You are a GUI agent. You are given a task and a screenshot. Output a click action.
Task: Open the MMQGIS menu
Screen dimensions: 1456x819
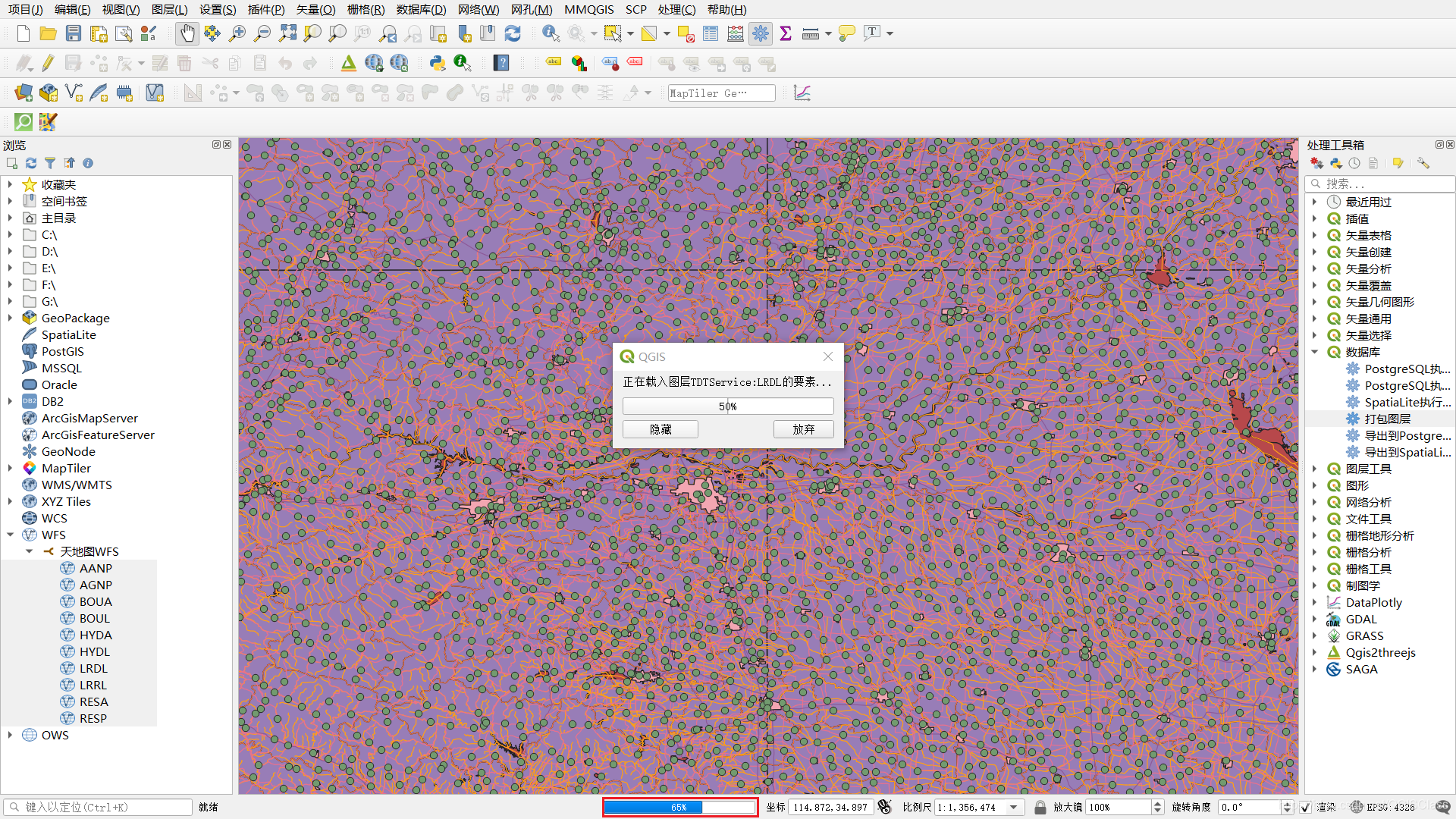point(588,9)
